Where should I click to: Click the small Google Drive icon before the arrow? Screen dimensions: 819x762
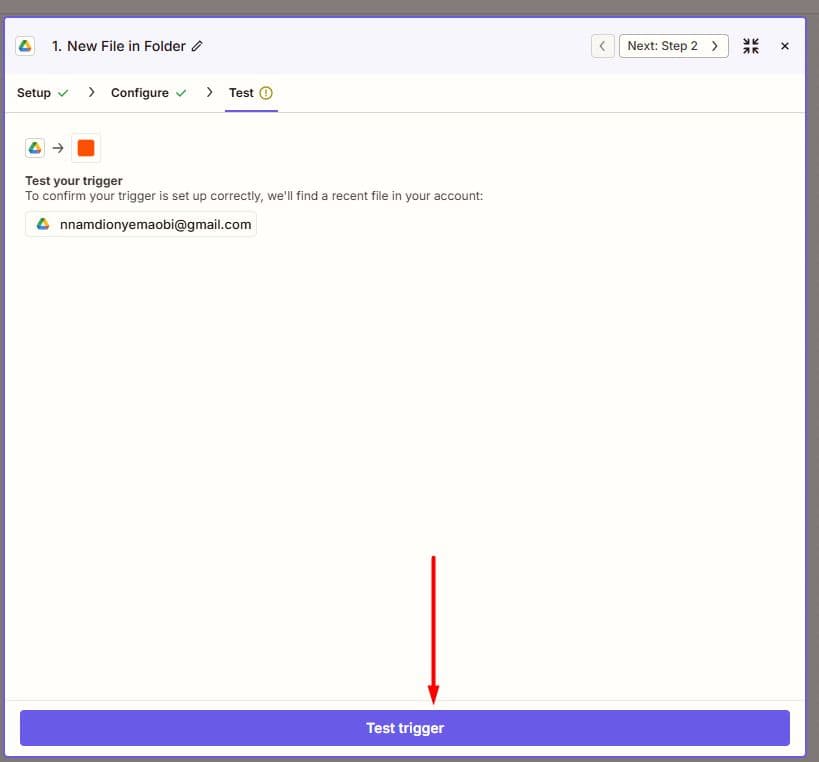coord(35,148)
